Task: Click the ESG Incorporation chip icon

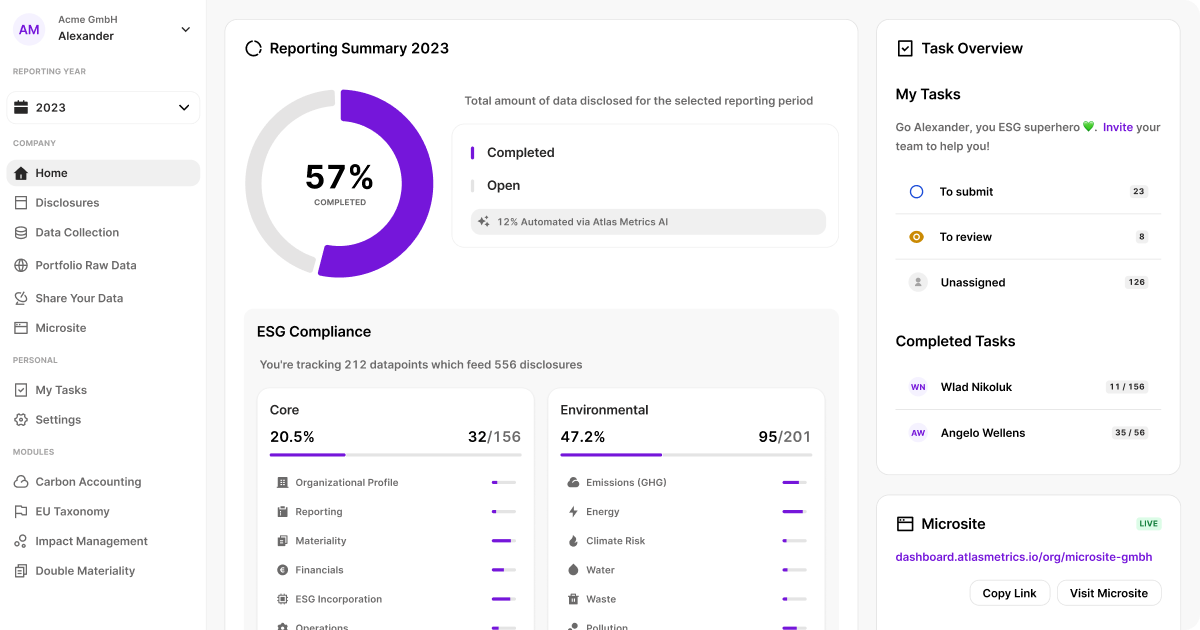Action: click(282, 599)
